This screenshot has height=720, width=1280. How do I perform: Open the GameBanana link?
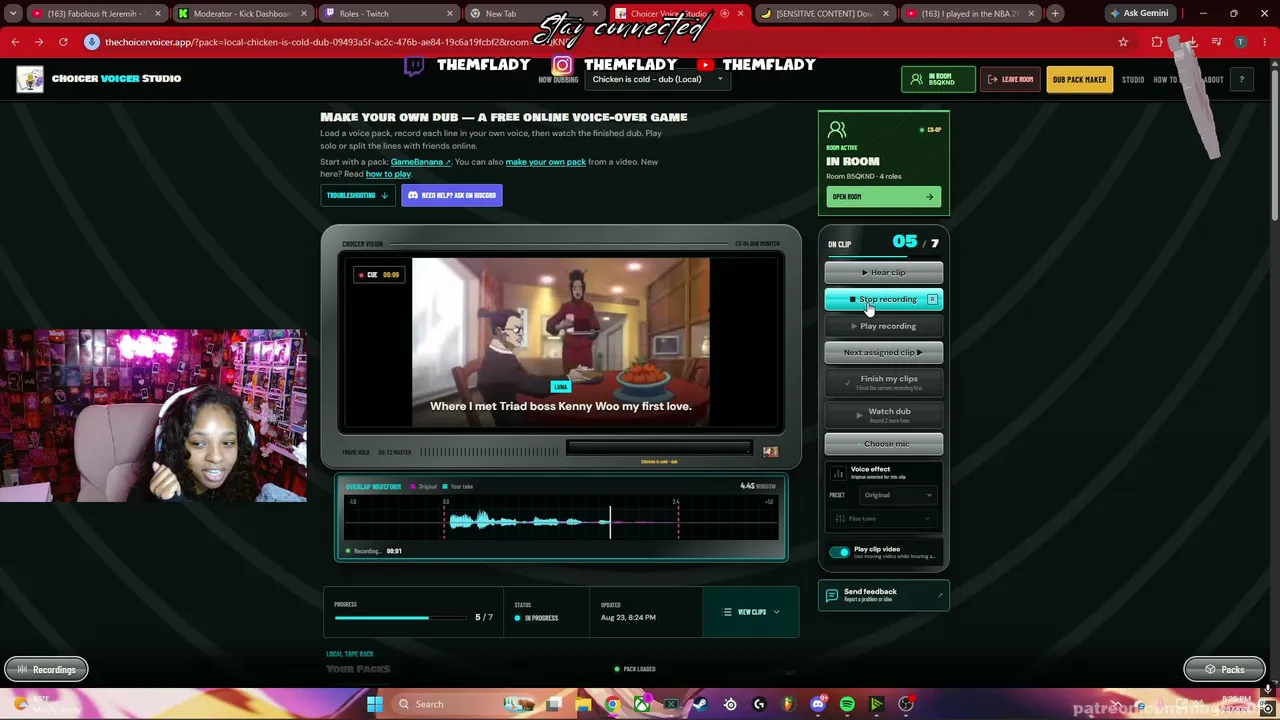420,162
